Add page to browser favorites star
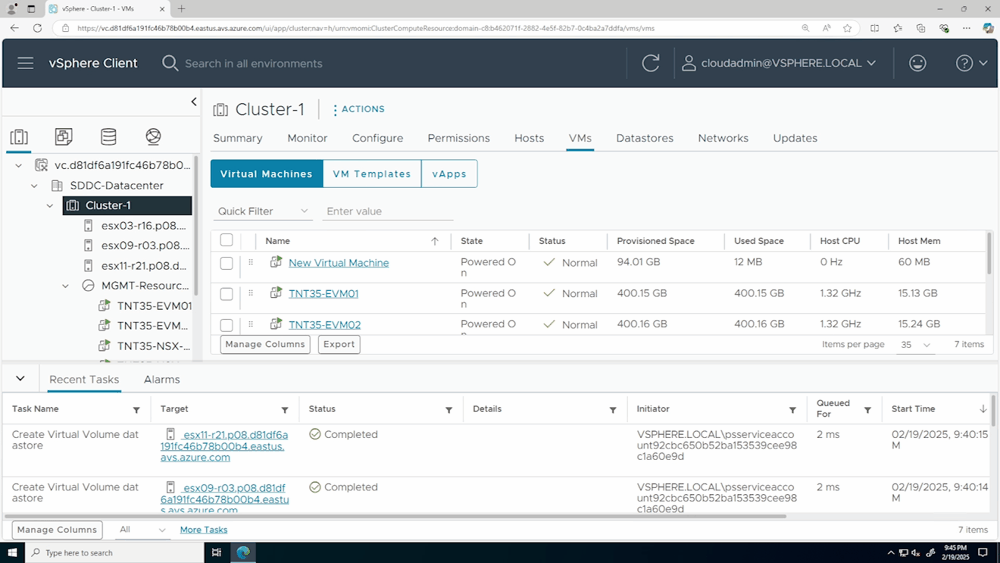The height and width of the screenshot is (563, 1000). 847,28
